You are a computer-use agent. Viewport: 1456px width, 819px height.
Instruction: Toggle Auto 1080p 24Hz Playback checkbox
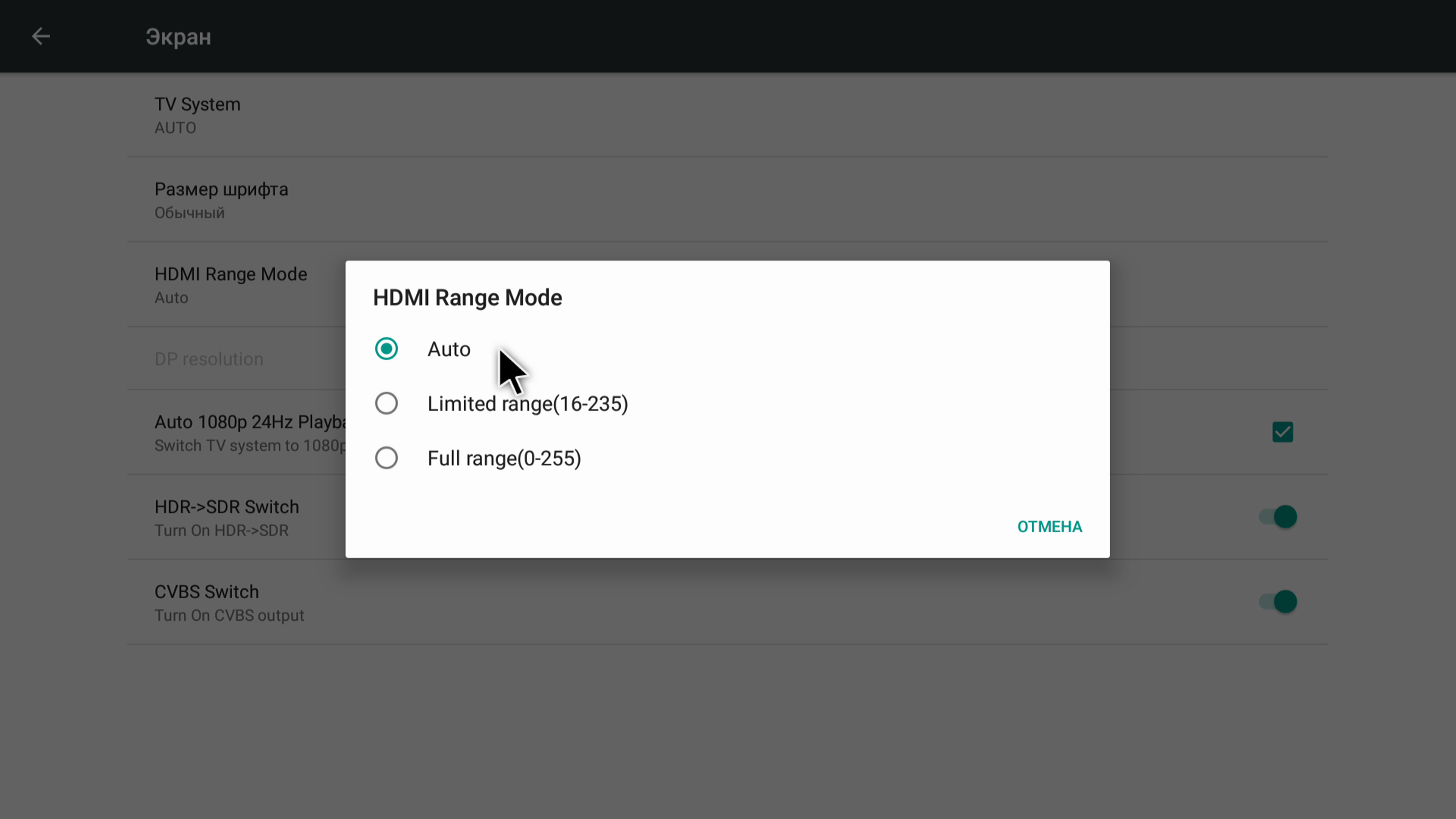(1282, 432)
